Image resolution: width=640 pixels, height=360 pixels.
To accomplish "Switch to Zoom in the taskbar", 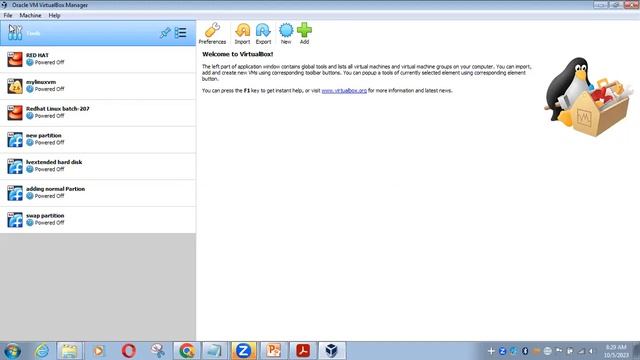I will pyautogui.click(x=243, y=351).
